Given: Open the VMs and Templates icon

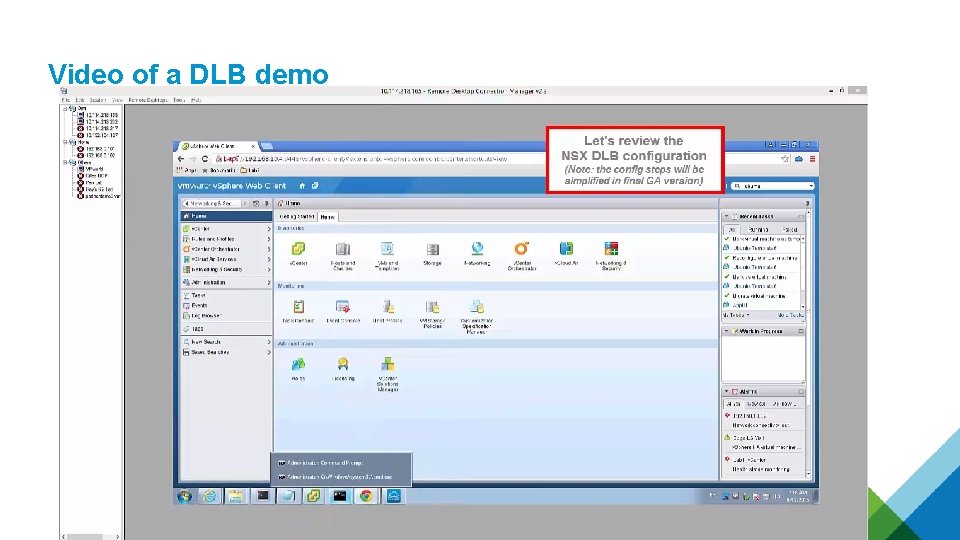Looking at the screenshot, I should (x=388, y=249).
